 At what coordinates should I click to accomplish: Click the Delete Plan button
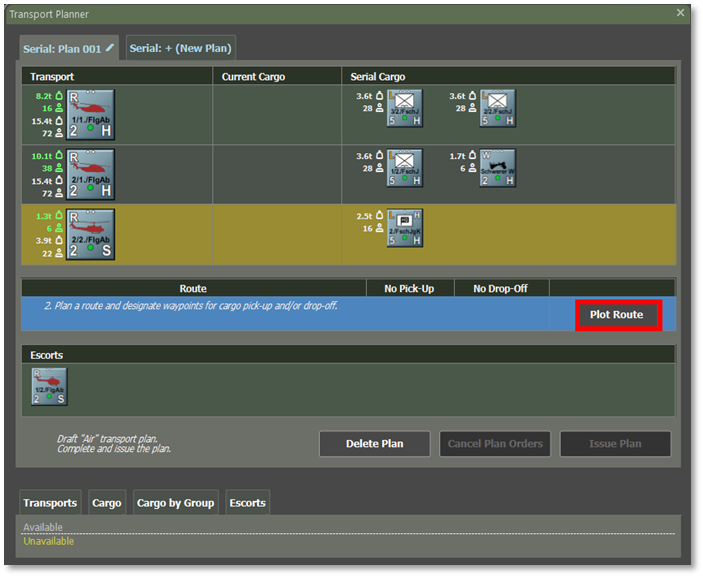(x=374, y=444)
